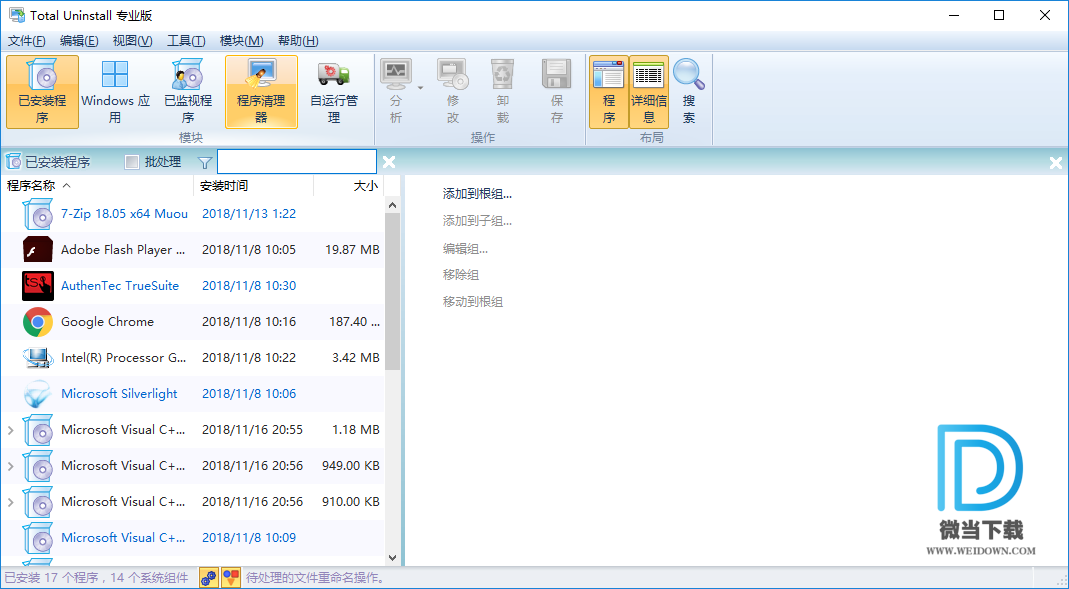
Task: Click the Total Uninstall title bar app icon
Action: tap(16, 14)
